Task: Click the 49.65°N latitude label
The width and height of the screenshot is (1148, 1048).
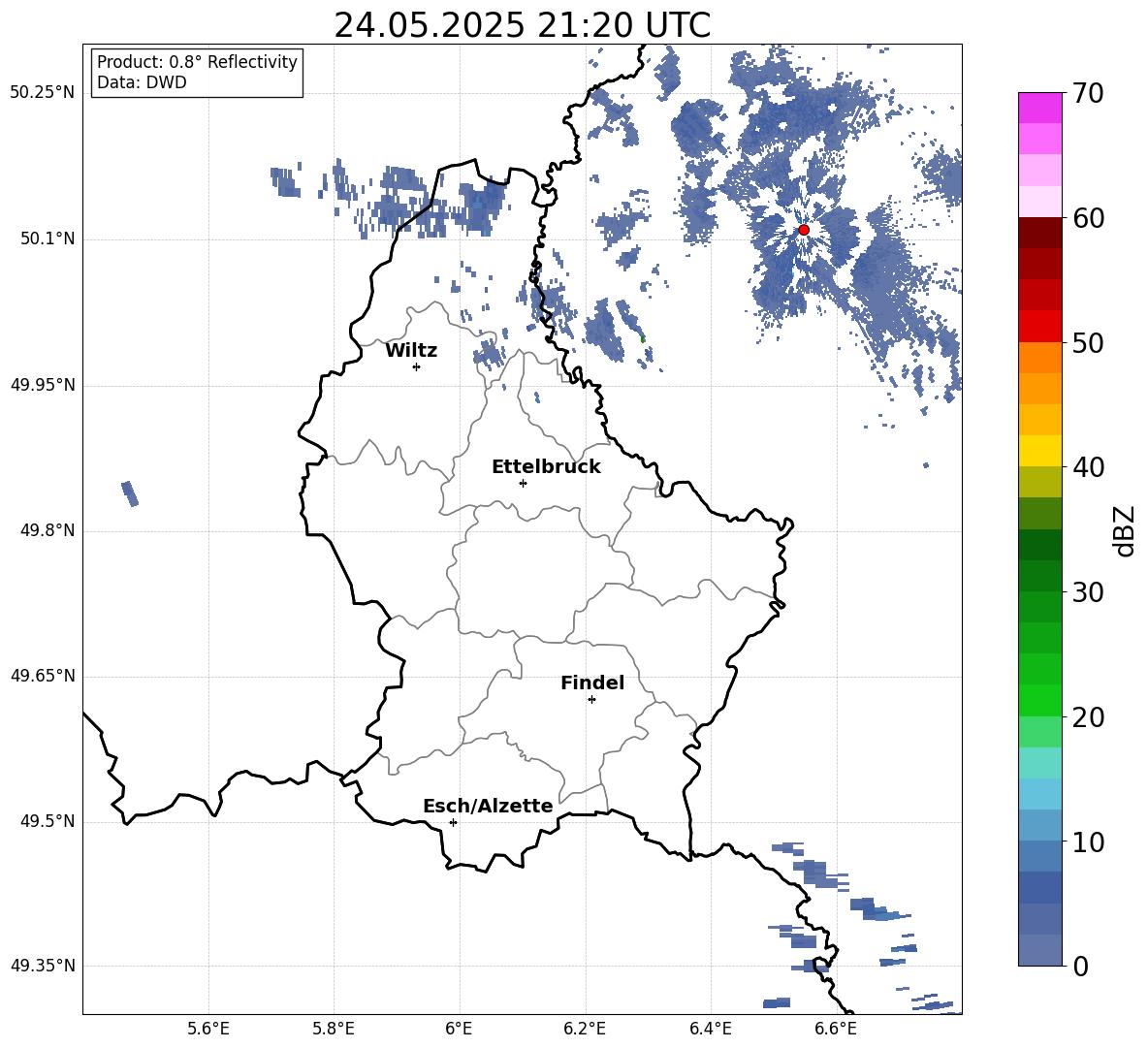Action: [x=43, y=675]
